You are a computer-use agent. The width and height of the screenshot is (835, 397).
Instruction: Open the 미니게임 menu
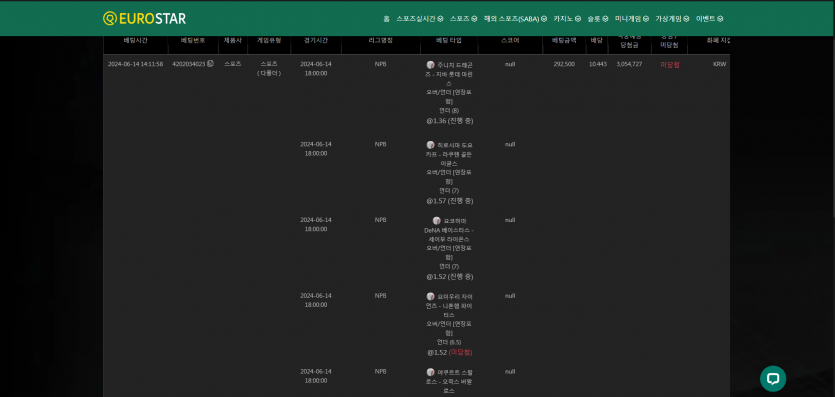coord(632,19)
